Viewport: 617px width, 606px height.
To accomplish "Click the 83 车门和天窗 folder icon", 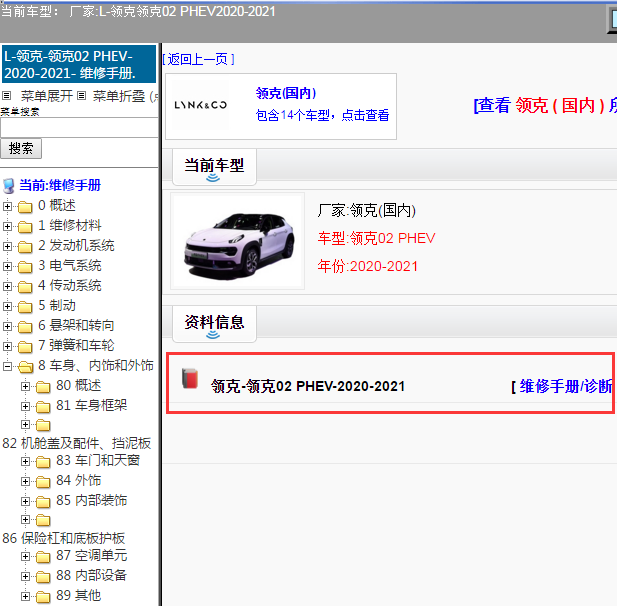I will (43, 462).
